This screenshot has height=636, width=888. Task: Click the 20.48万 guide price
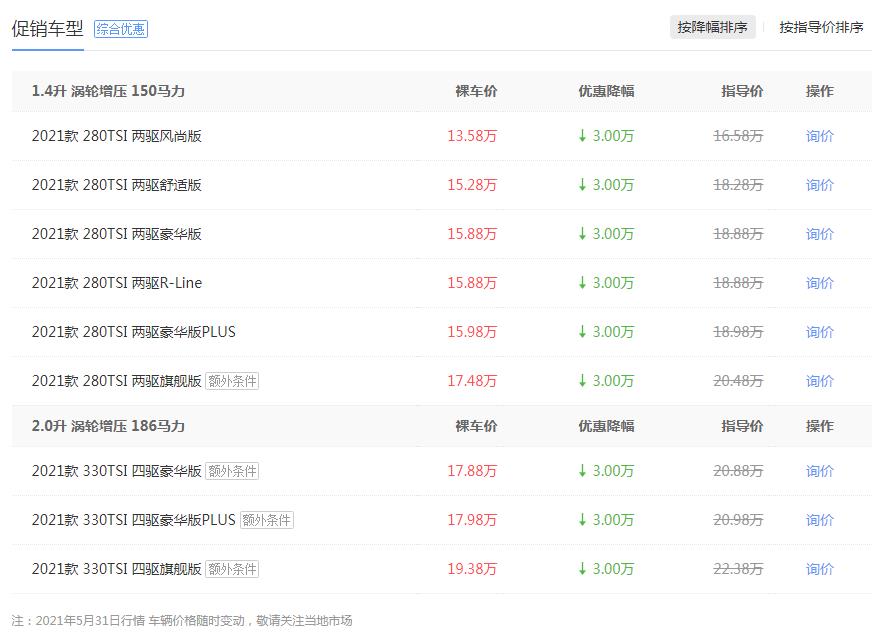pyautogui.click(x=738, y=381)
